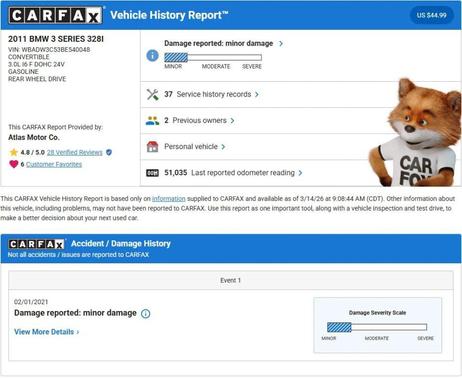Click the VIN WBADW3C53BE540048 text
The height and width of the screenshot is (378, 462).
49,50
